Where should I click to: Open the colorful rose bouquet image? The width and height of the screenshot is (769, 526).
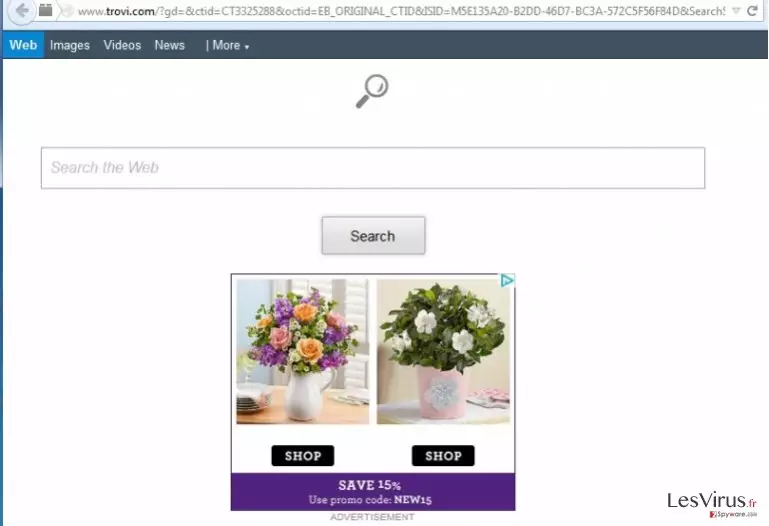303,351
